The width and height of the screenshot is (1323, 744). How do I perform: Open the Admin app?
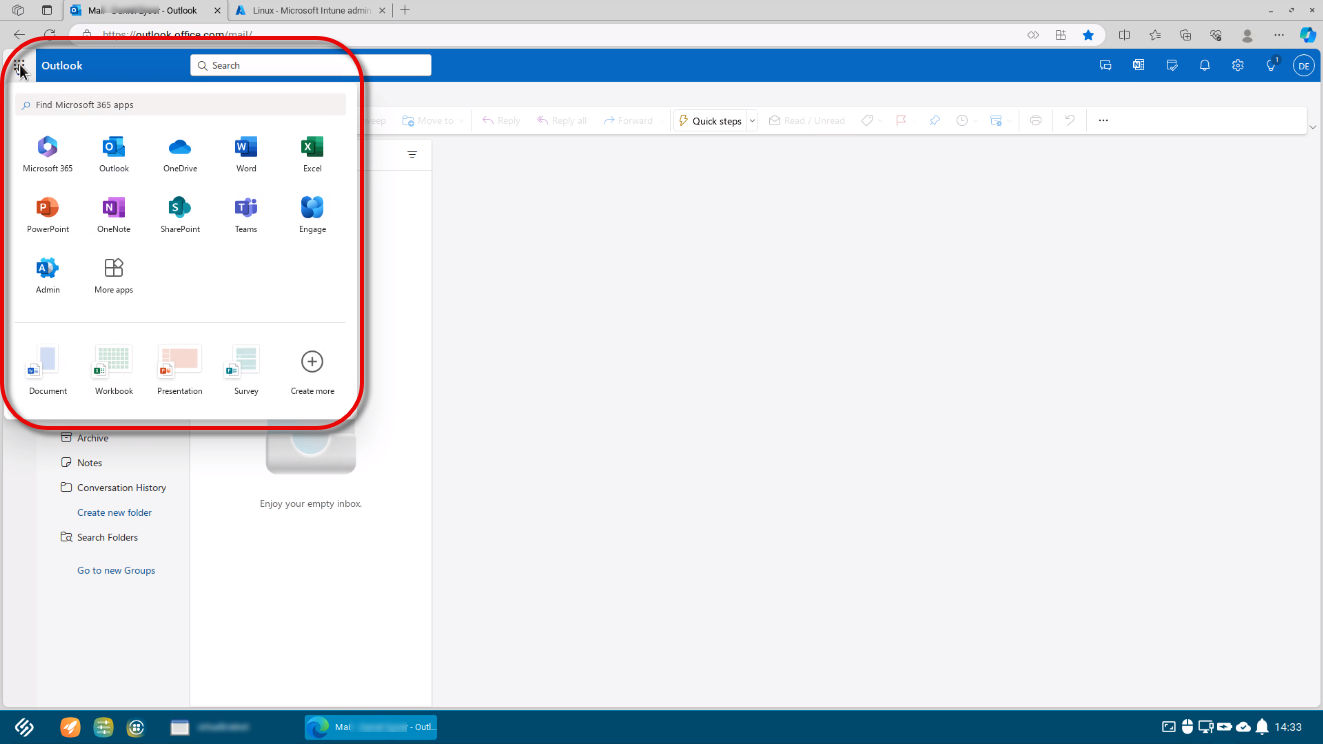click(x=47, y=268)
